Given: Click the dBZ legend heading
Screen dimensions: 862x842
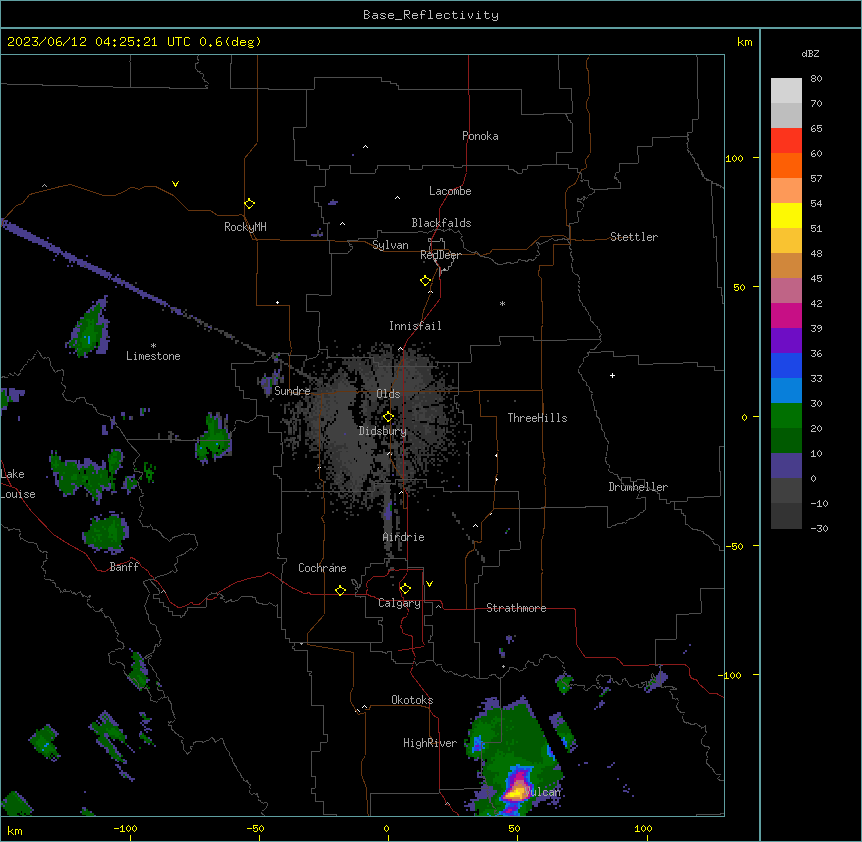Looking at the screenshot, I should click(x=810, y=53).
